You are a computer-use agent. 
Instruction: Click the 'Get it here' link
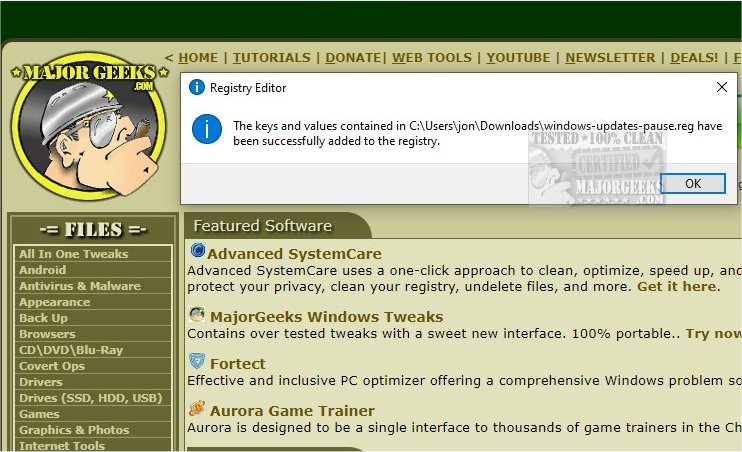(677, 286)
